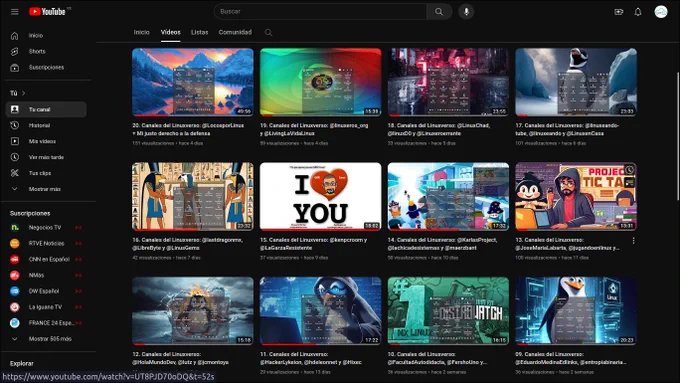680x383 pixels.
Task: Click the search magnifier button
Action: [x=439, y=12]
